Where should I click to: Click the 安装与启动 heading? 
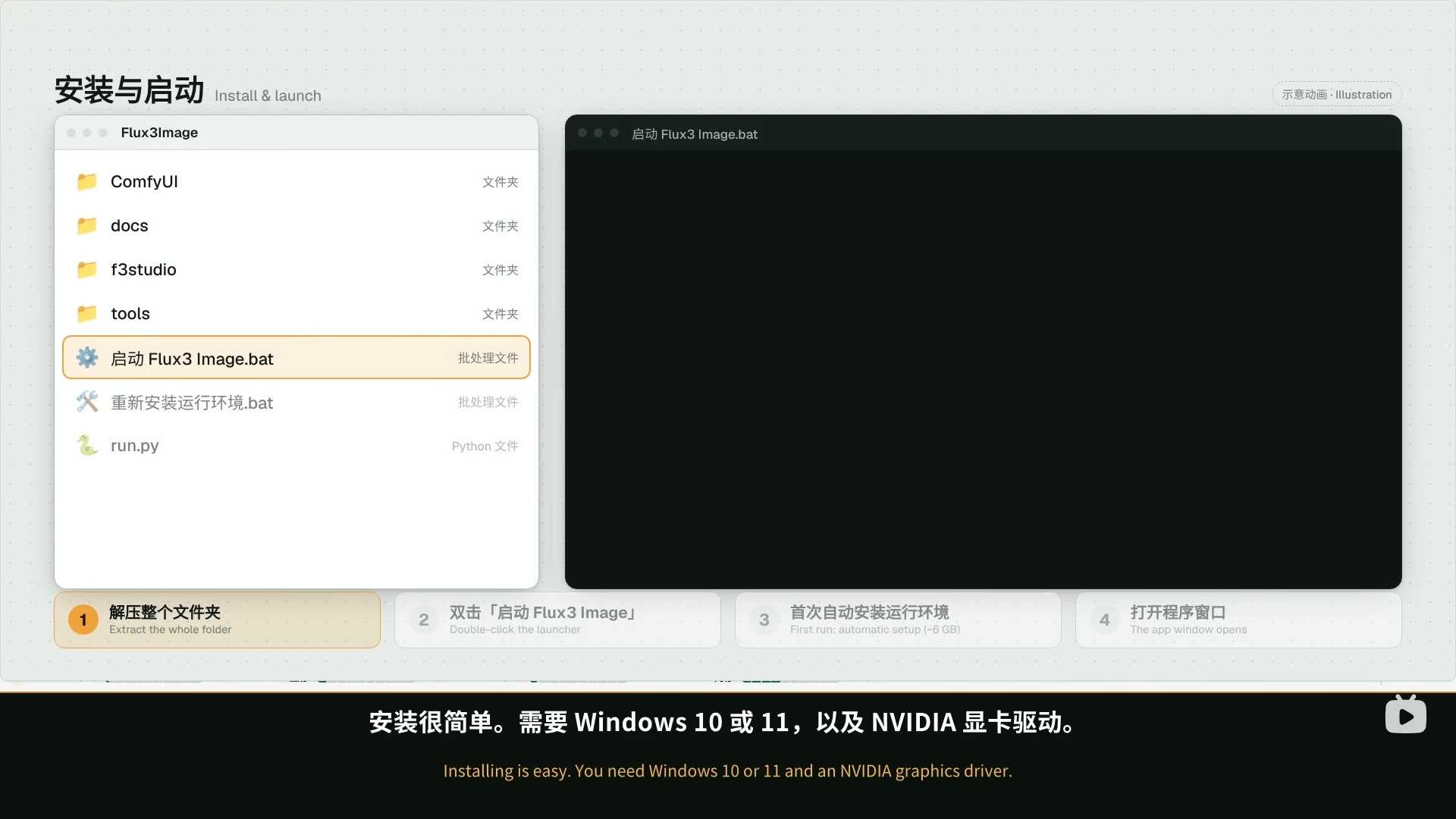[129, 90]
